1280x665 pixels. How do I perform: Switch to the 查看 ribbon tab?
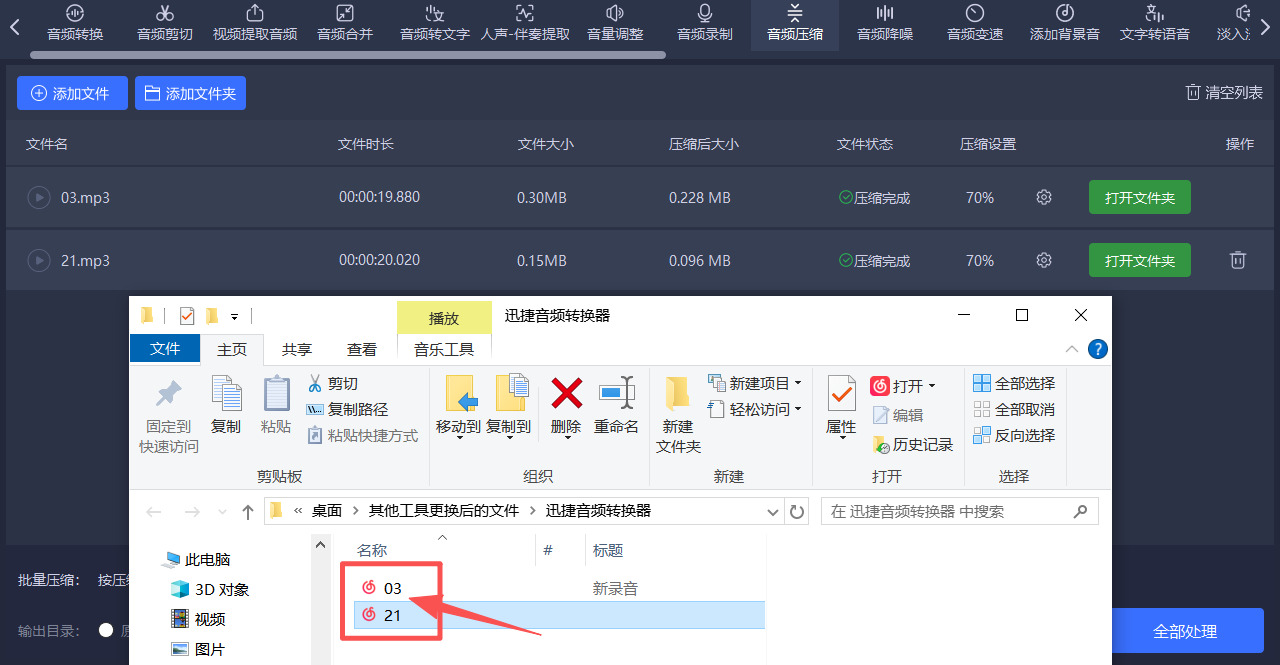(x=362, y=349)
